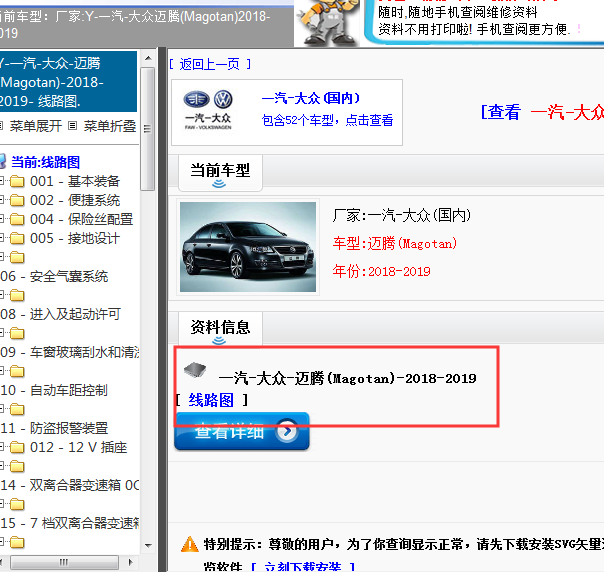This screenshot has height=572, width=604.
Task: Click folder icon above 车窗玻璃刮水和清洗
Action: [x=17, y=333]
